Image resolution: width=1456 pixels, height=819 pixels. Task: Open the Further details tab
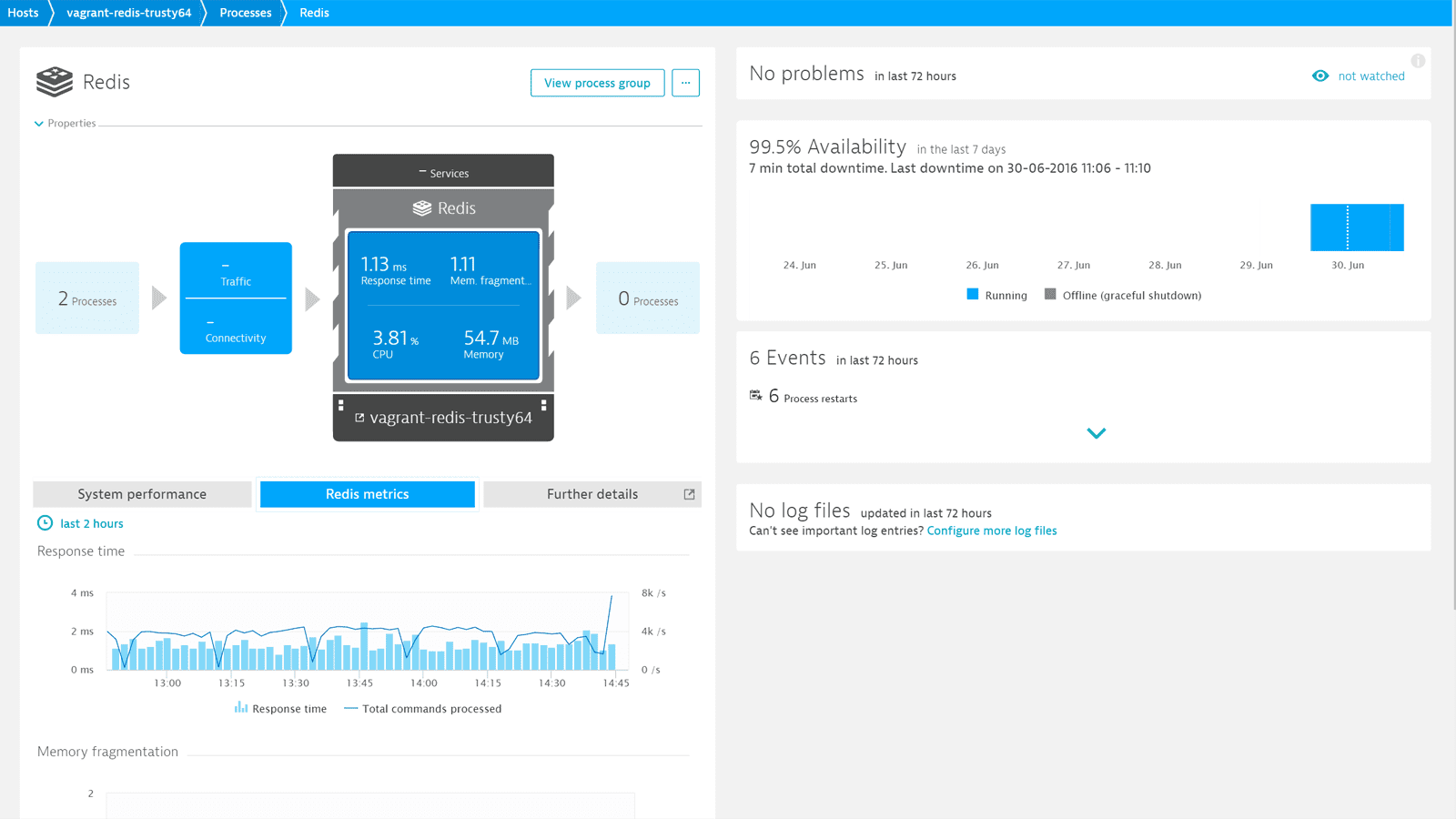tap(592, 494)
